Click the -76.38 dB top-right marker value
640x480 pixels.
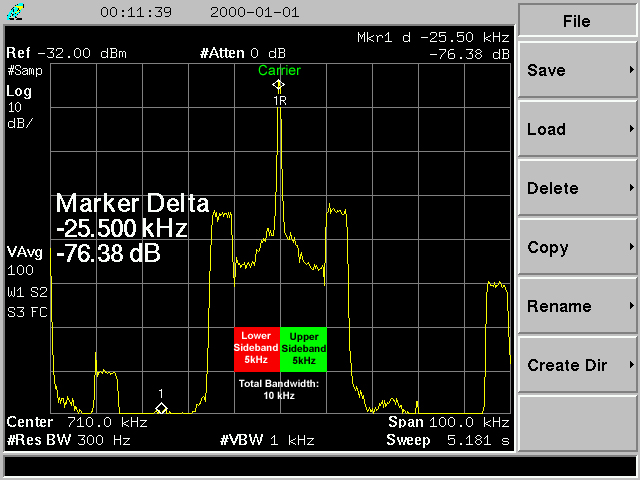469,54
